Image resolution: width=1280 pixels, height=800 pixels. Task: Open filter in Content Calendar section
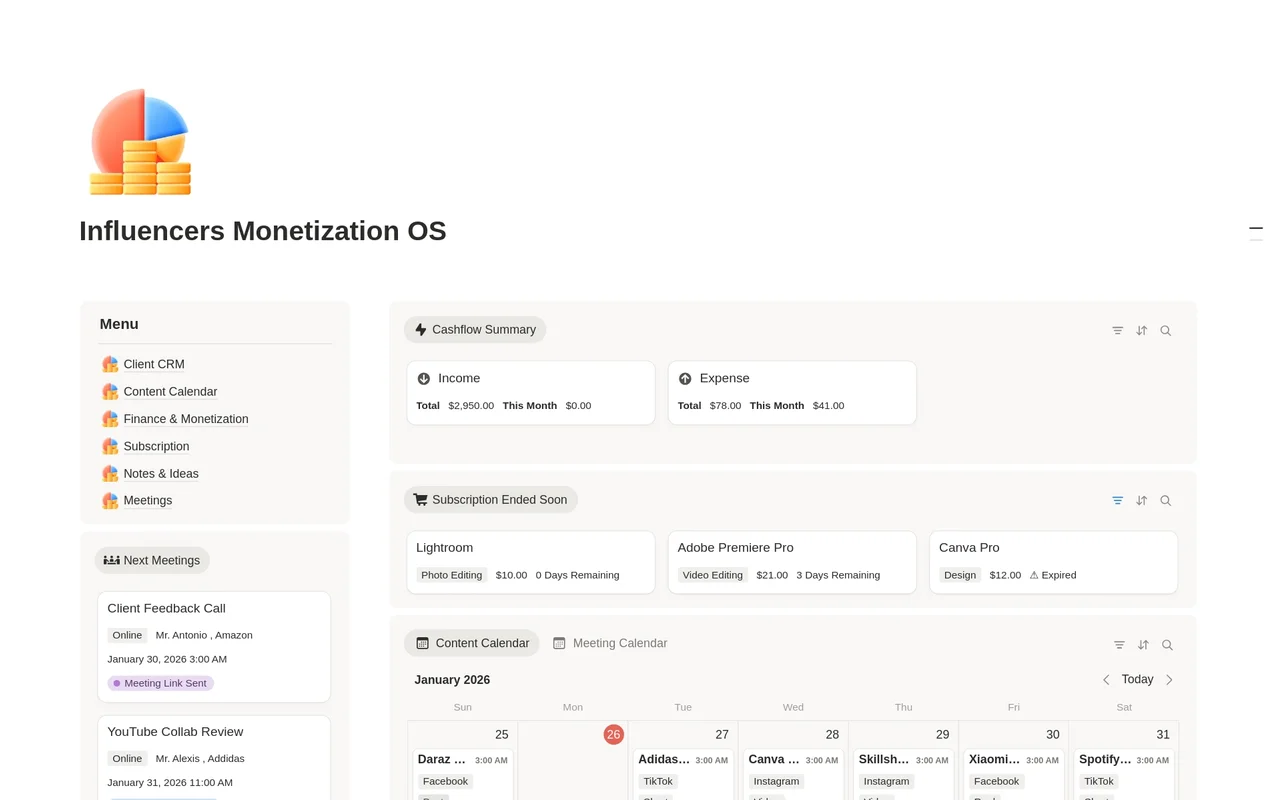tap(1119, 645)
